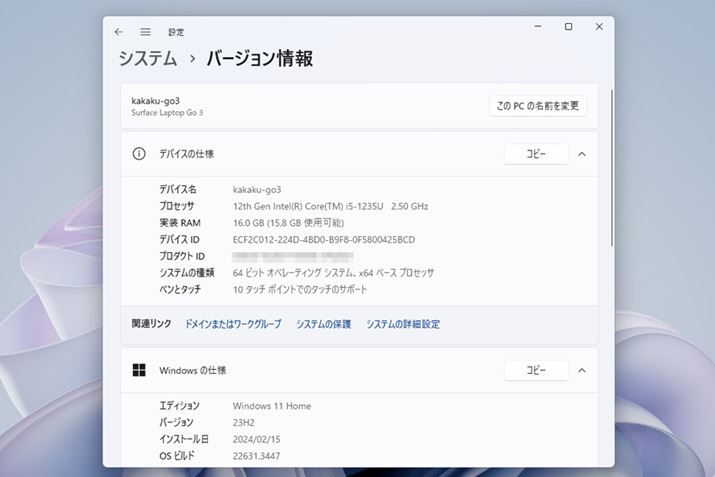Click the インストール日 row label
Viewport: 715px width, 477px height.
184,439
